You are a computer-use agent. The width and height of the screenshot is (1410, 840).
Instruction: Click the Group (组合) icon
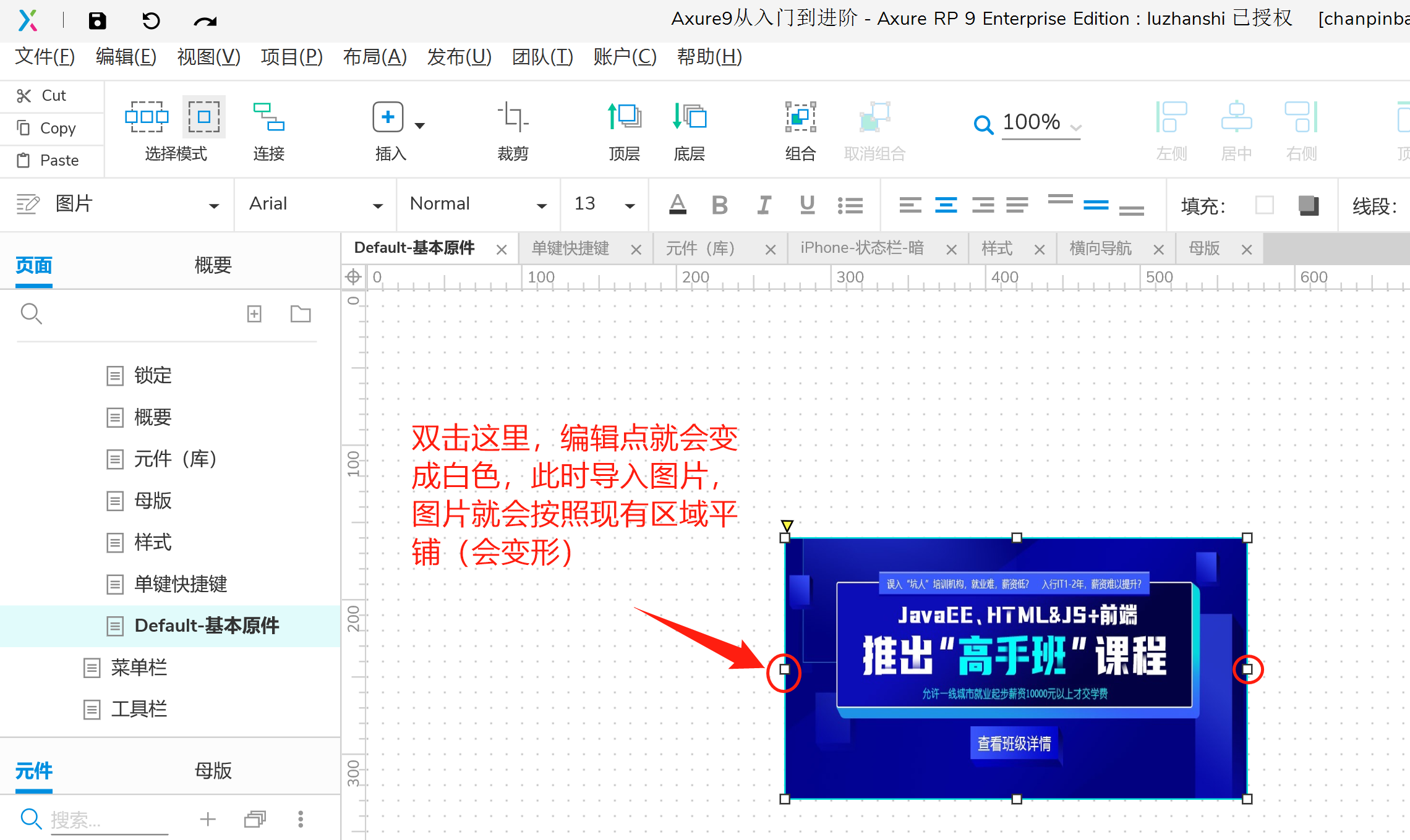coord(800,117)
